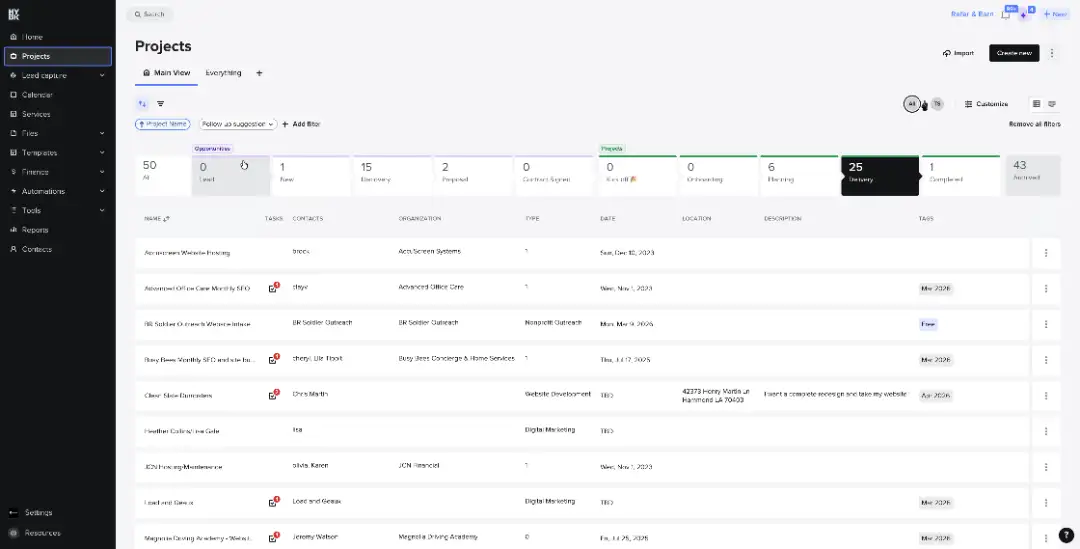Select Projects in the sidebar menu
The width and height of the screenshot is (1080, 549).
(x=58, y=56)
